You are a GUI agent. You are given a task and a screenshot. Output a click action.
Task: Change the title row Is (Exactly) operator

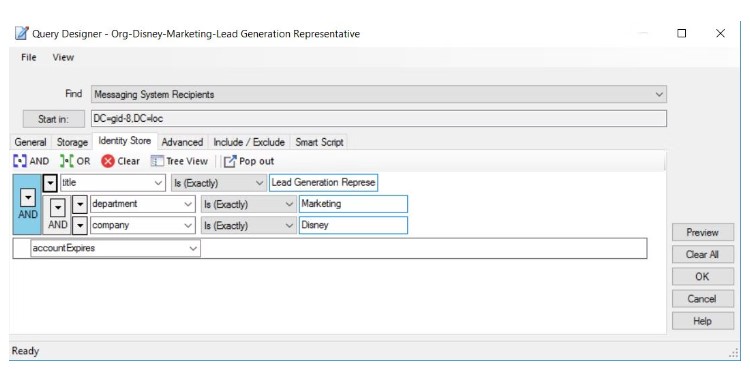pyautogui.click(x=219, y=183)
